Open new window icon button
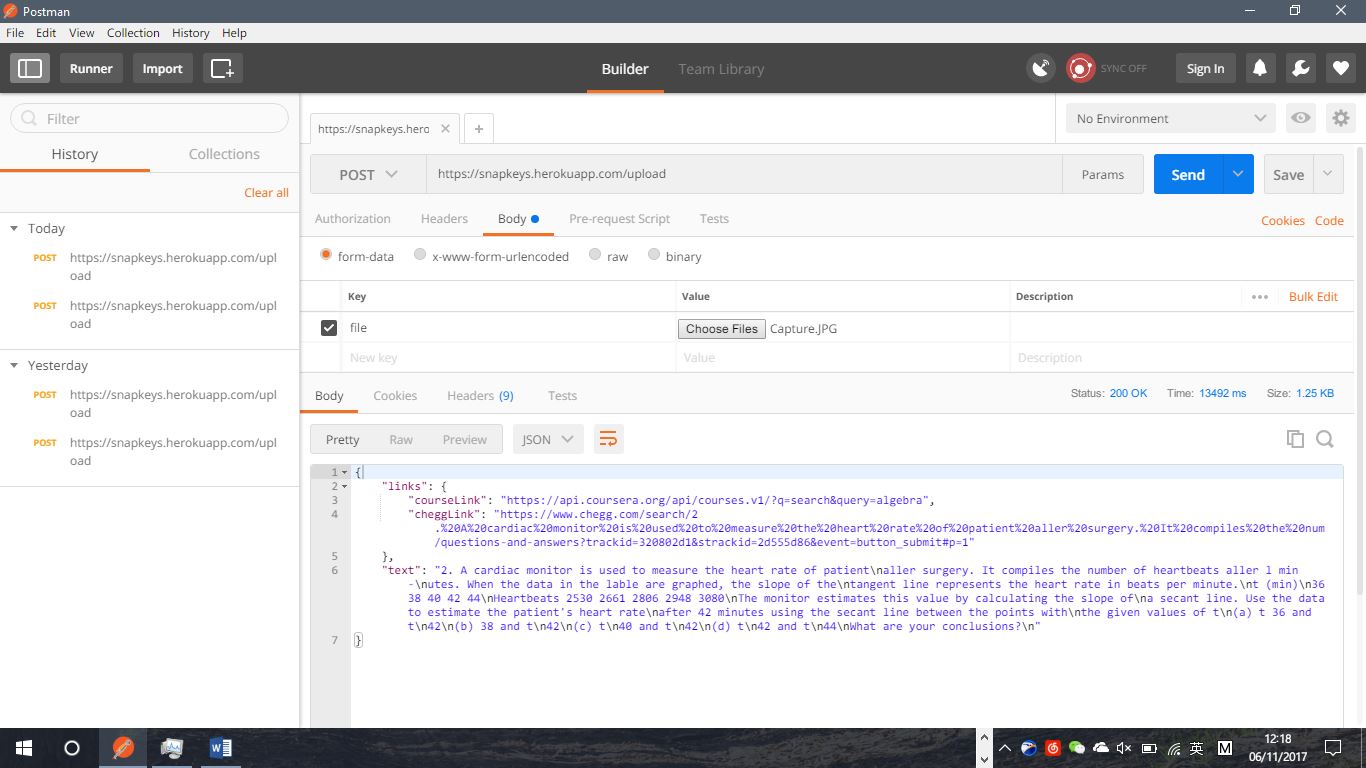The image size is (1366, 768). click(x=222, y=68)
